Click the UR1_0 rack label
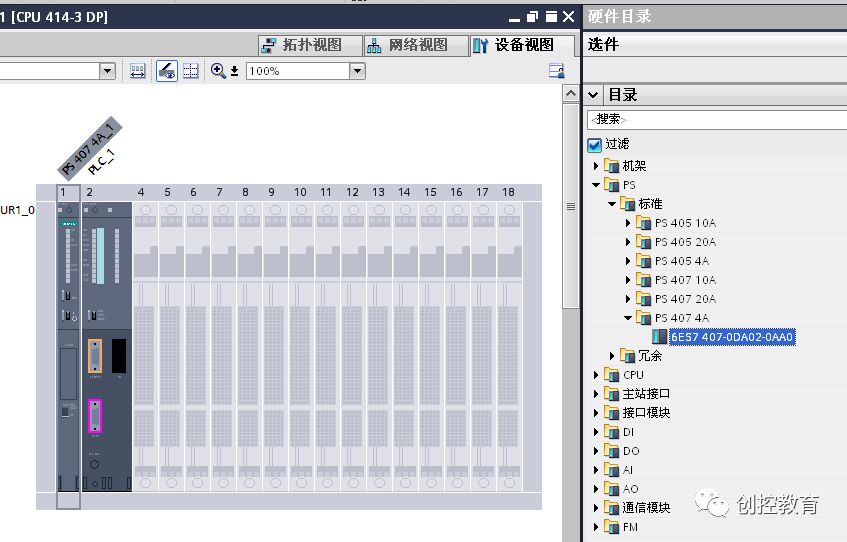This screenshot has width=847, height=542. click(17, 210)
